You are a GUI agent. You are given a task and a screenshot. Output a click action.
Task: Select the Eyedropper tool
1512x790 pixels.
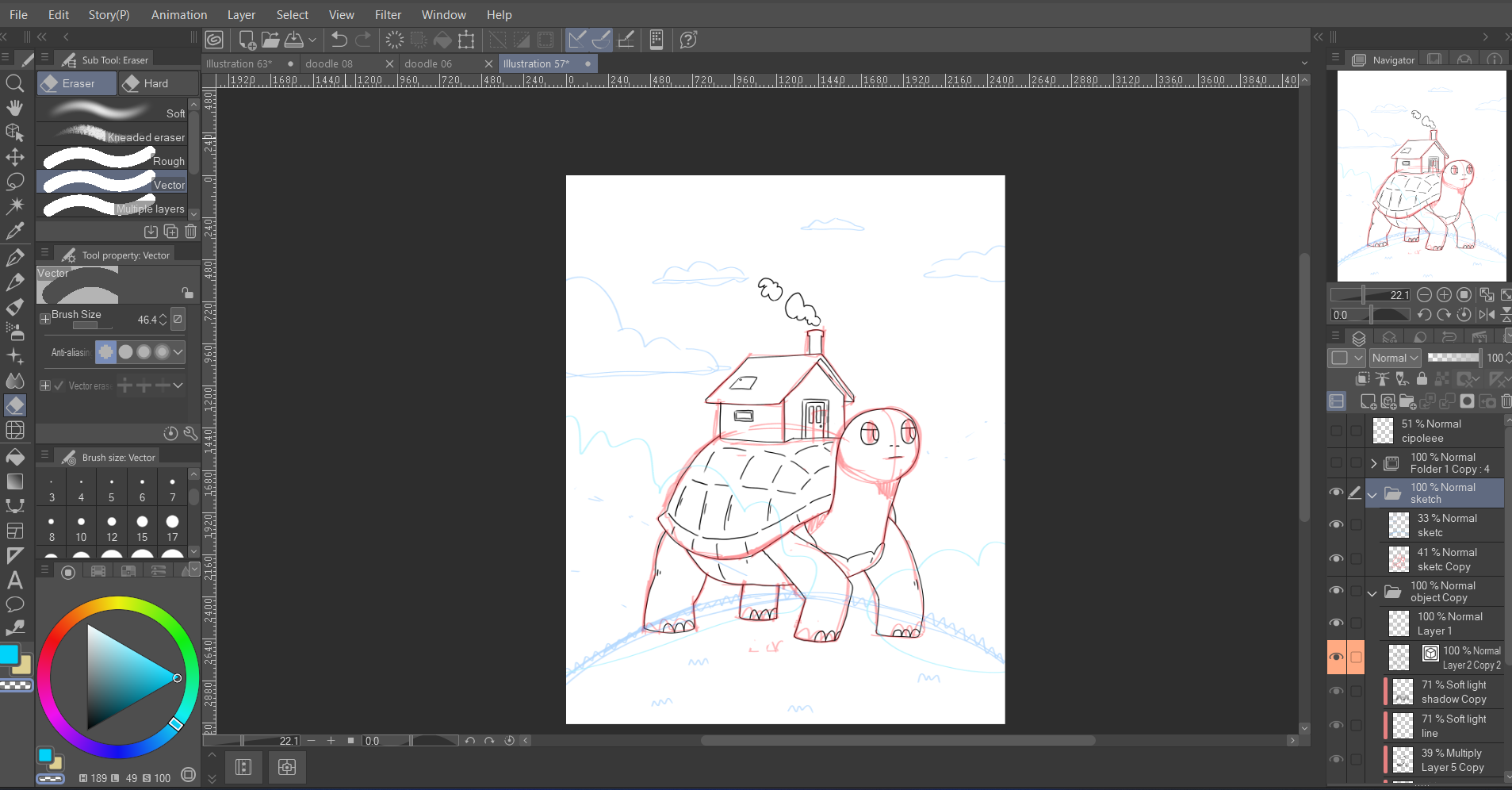[x=14, y=231]
